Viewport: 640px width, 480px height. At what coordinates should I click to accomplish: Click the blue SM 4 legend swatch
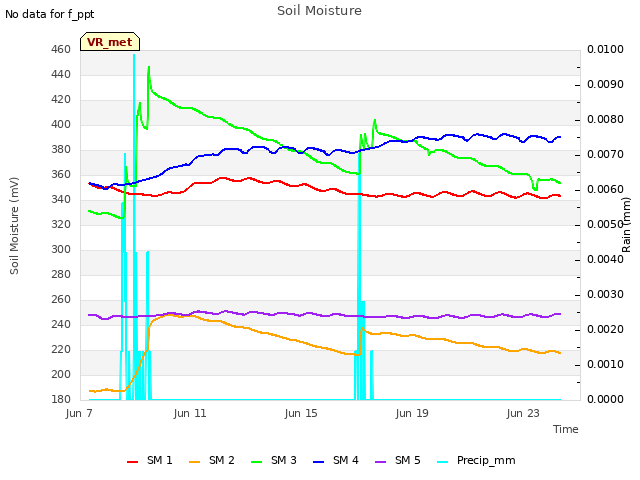(319, 462)
